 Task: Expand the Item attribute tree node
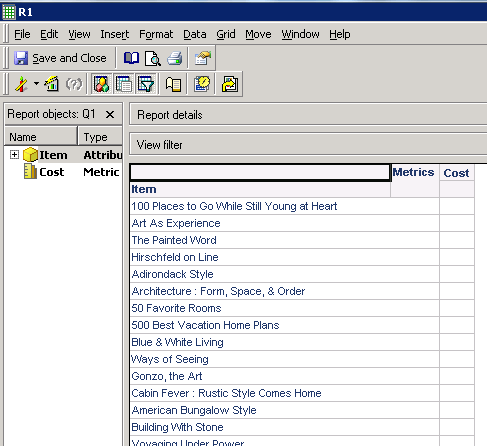tap(14, 155)
